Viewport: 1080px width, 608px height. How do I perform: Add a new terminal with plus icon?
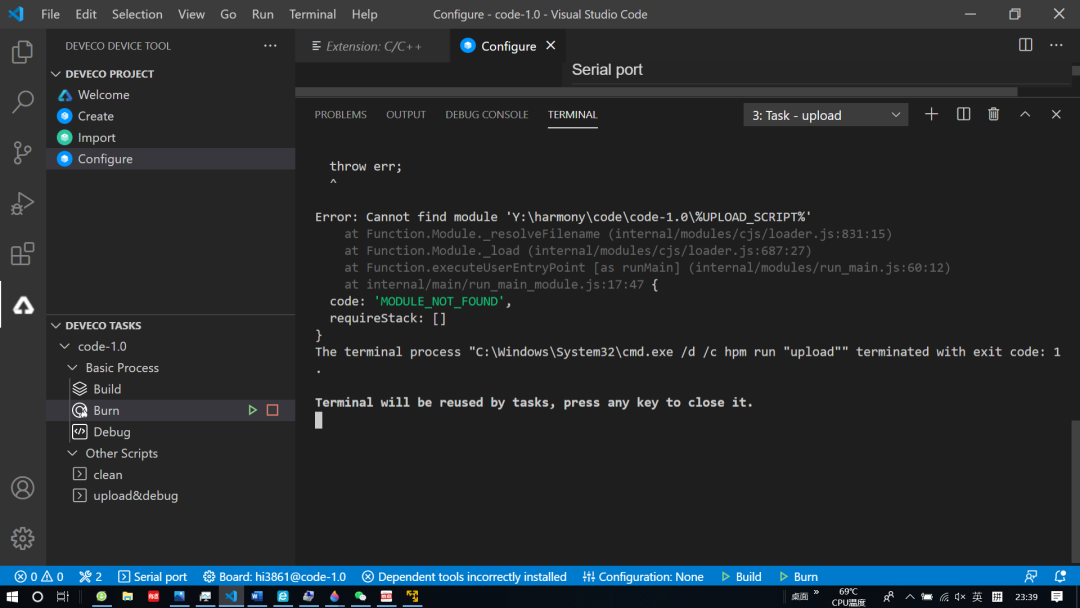(x=931, y=114)
